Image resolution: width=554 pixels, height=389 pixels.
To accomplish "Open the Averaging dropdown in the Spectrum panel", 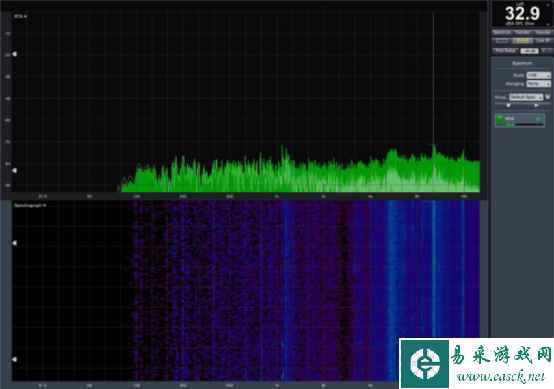I will coord(538,84).
